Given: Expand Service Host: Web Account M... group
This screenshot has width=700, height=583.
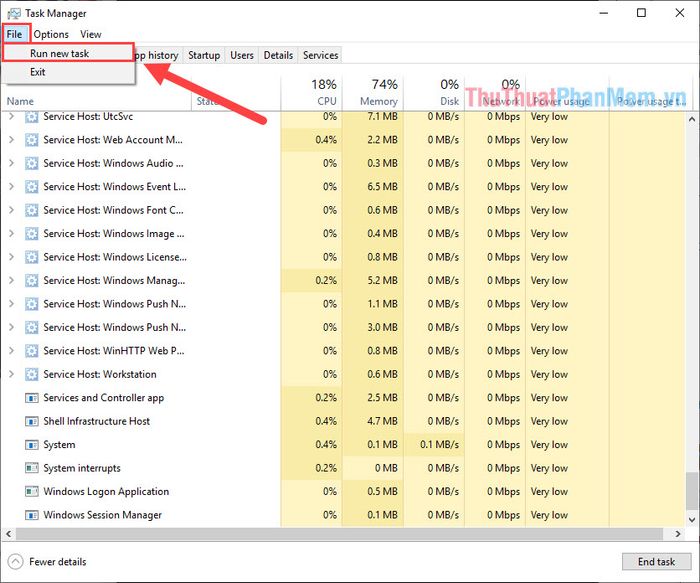Looking at the screenshot, I should (x=12, y=140).
